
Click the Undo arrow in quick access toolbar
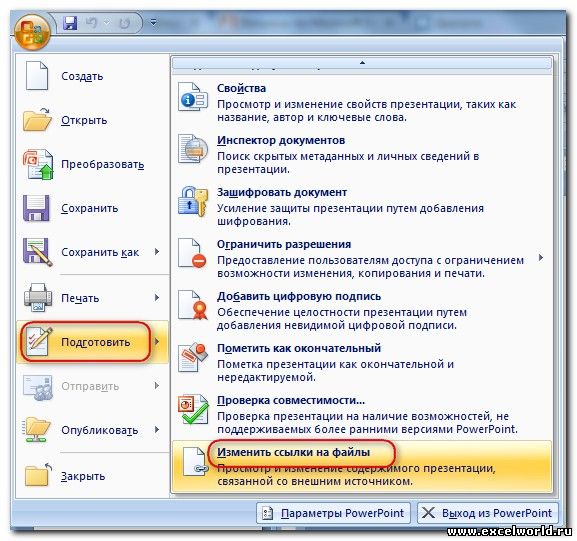click(x=91, y=23)
